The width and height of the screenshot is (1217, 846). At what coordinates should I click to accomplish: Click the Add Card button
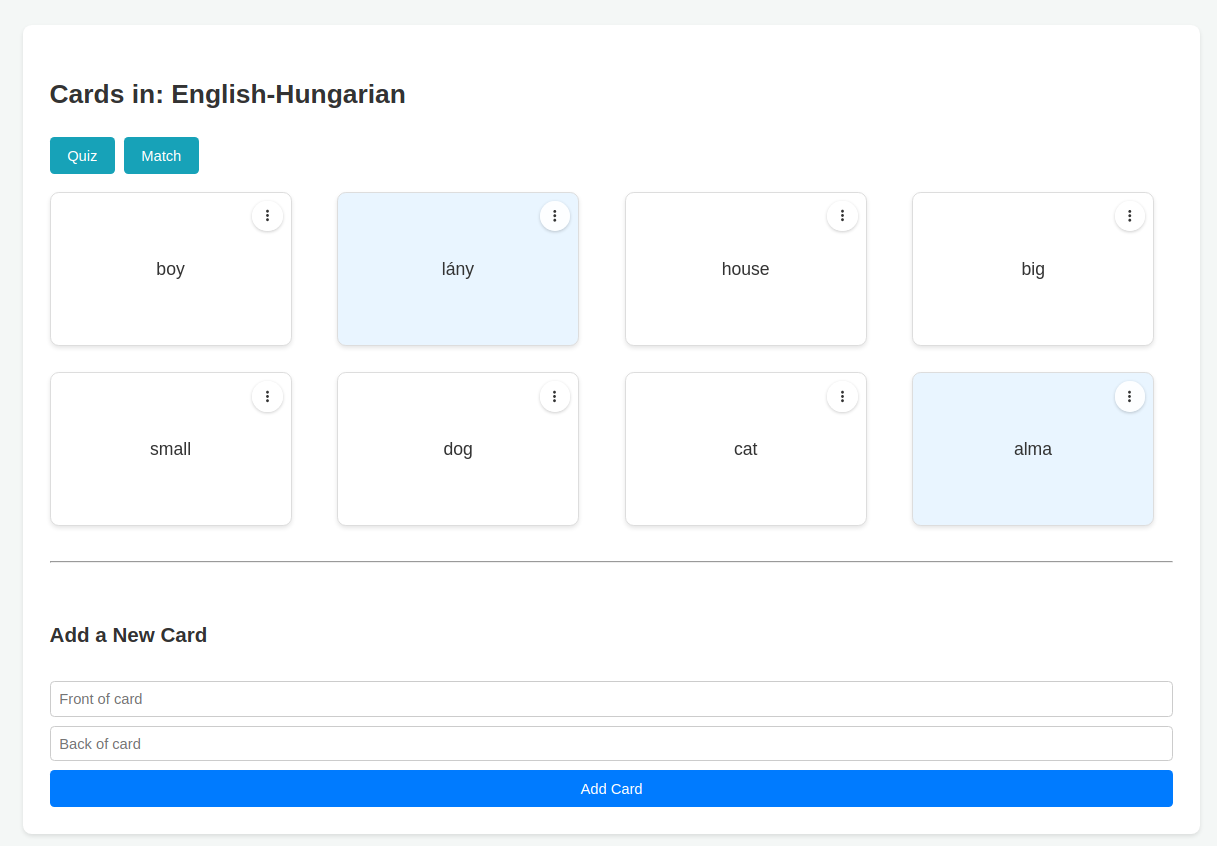611,788
